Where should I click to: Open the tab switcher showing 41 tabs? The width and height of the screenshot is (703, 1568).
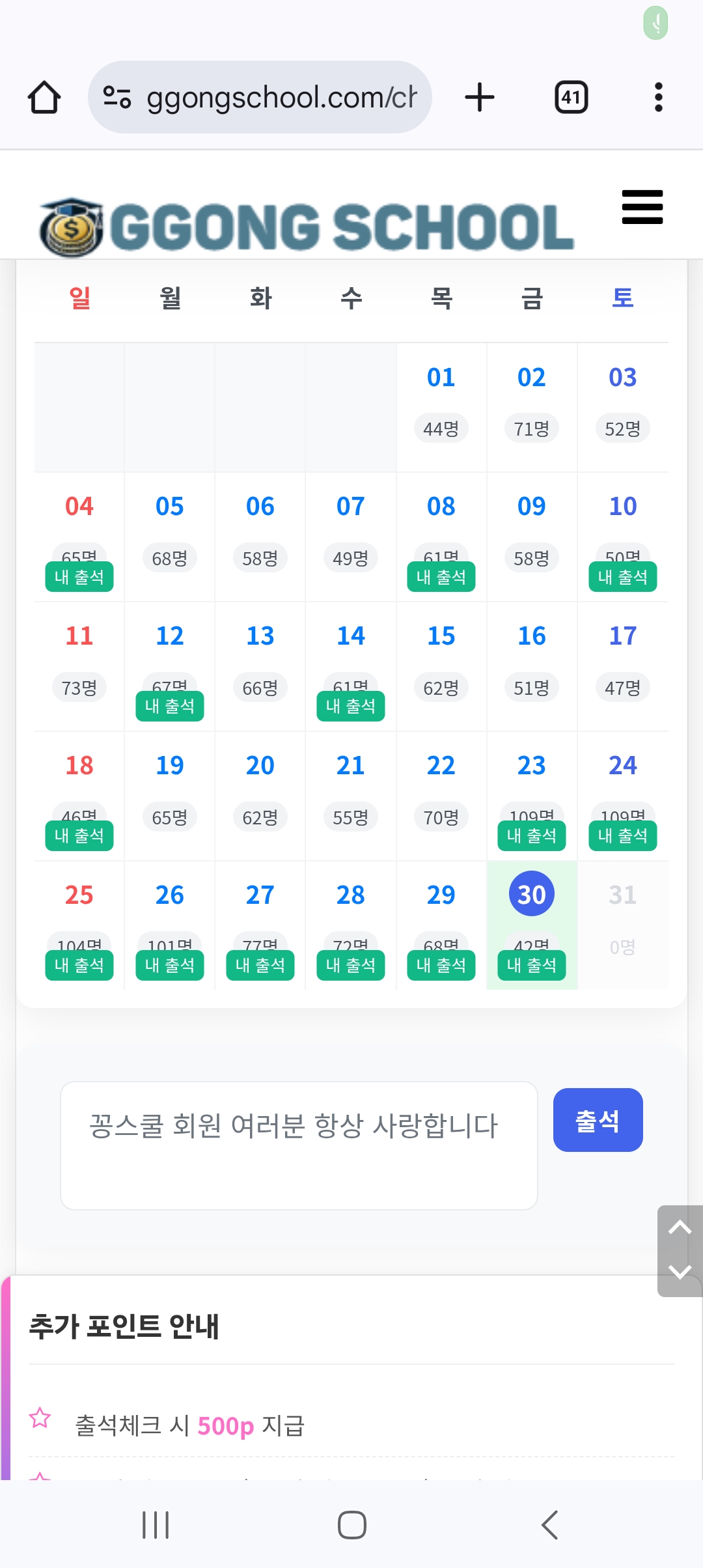pos(571,98)
